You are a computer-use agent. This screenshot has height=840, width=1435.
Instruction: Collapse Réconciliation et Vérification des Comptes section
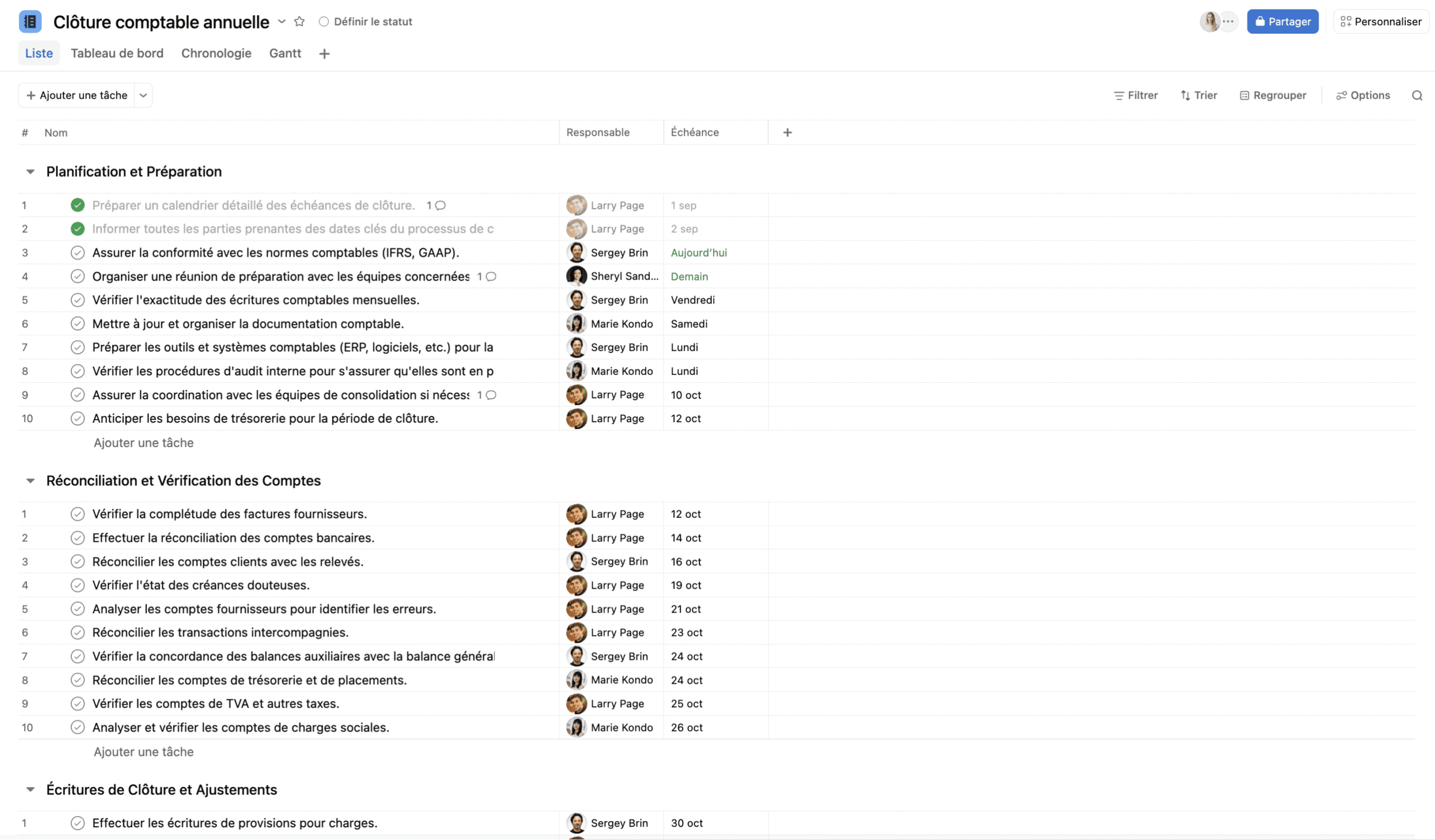pos(30,481)
